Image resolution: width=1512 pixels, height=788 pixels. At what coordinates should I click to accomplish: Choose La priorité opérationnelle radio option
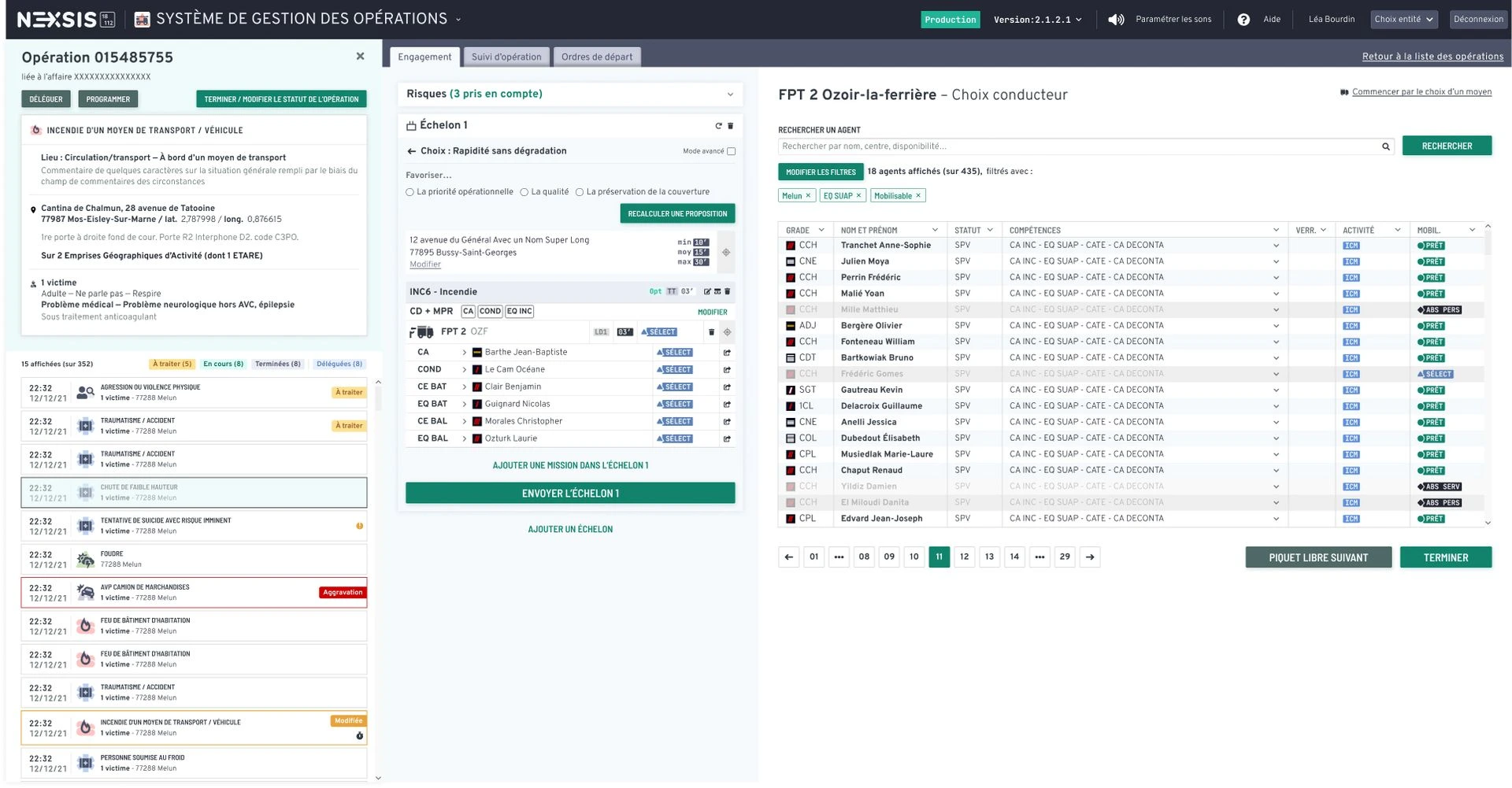point(409,192)
